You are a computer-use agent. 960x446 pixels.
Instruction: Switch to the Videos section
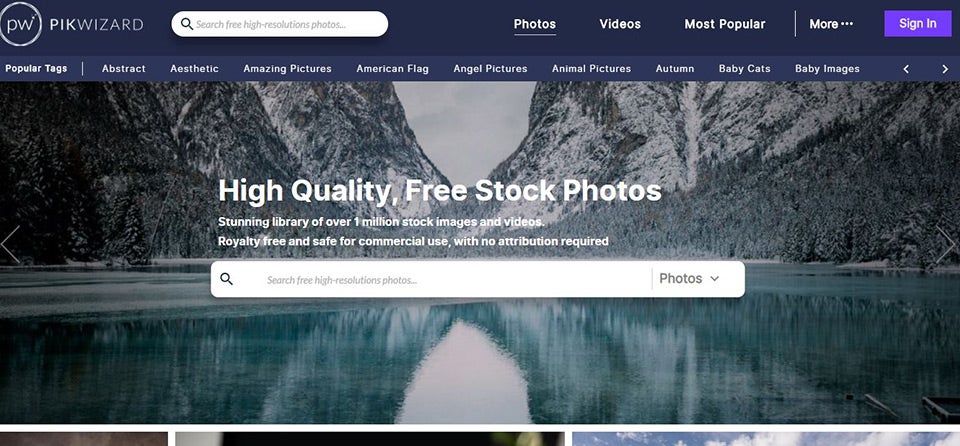click(620, 24)
